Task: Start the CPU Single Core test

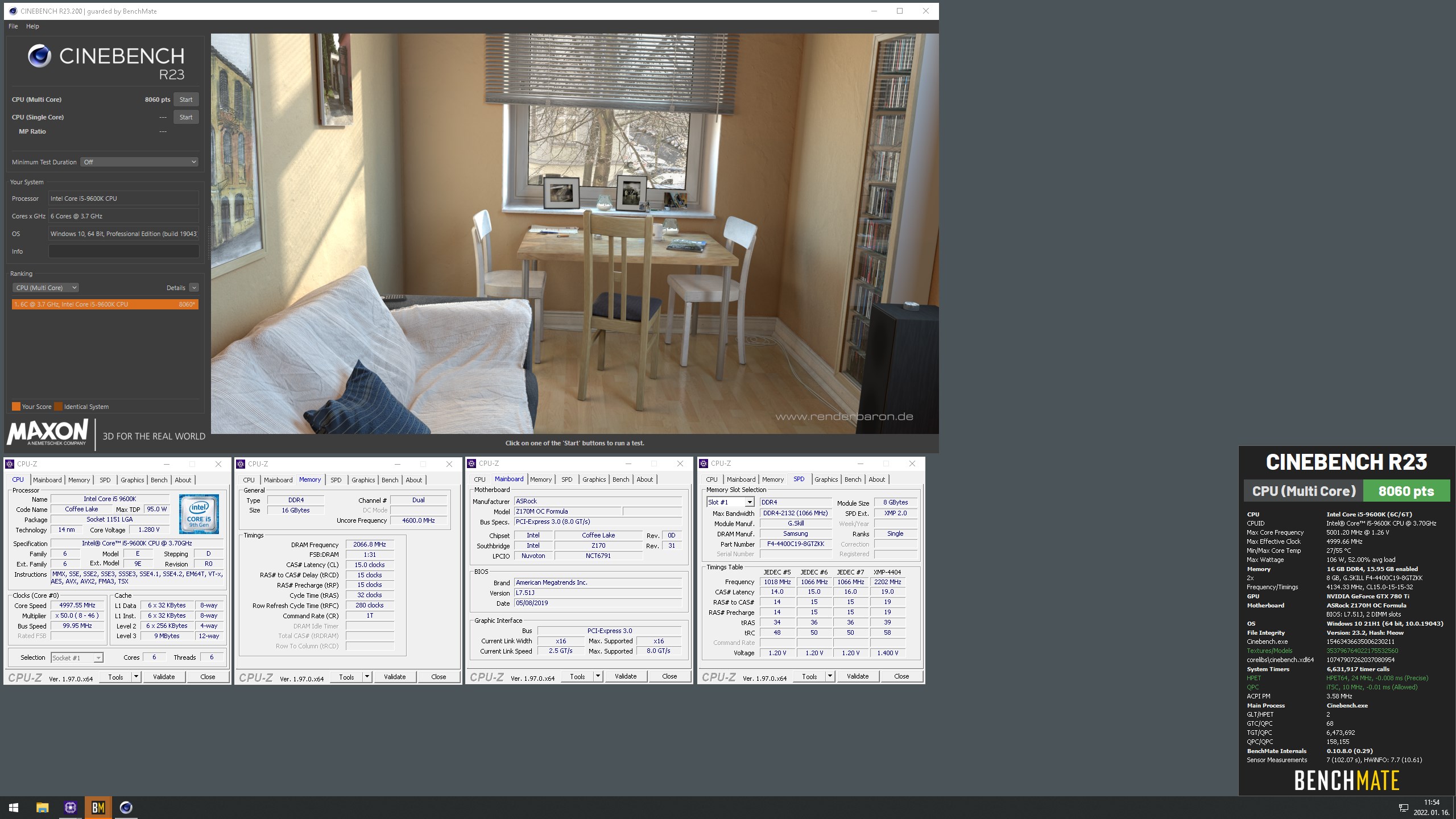Action: (x=186, y=117)
